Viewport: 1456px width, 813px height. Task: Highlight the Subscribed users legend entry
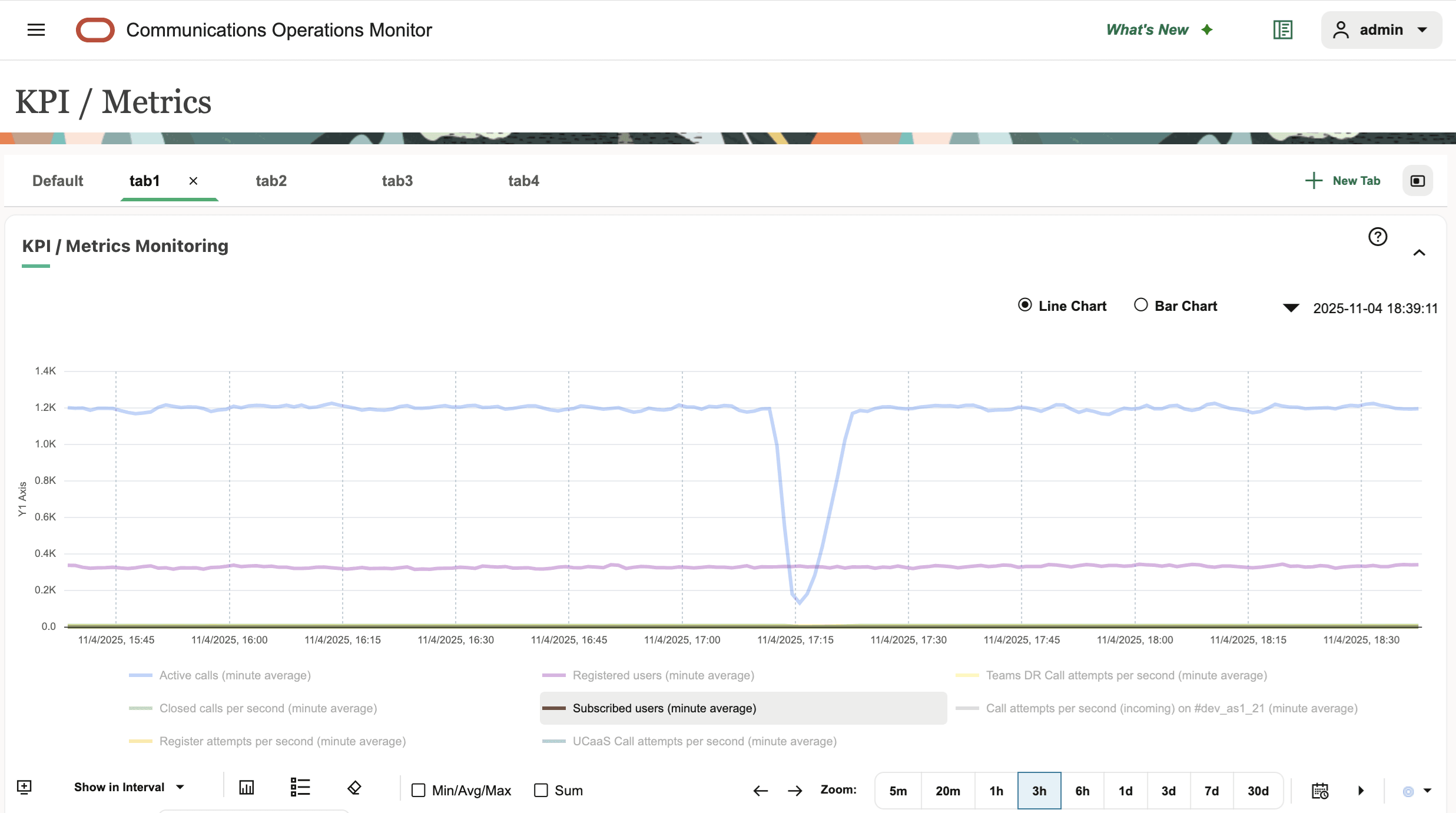664,708
